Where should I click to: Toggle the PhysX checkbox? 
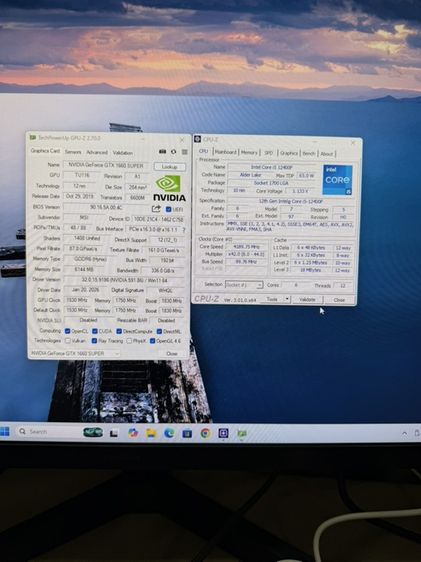point(129,341)
